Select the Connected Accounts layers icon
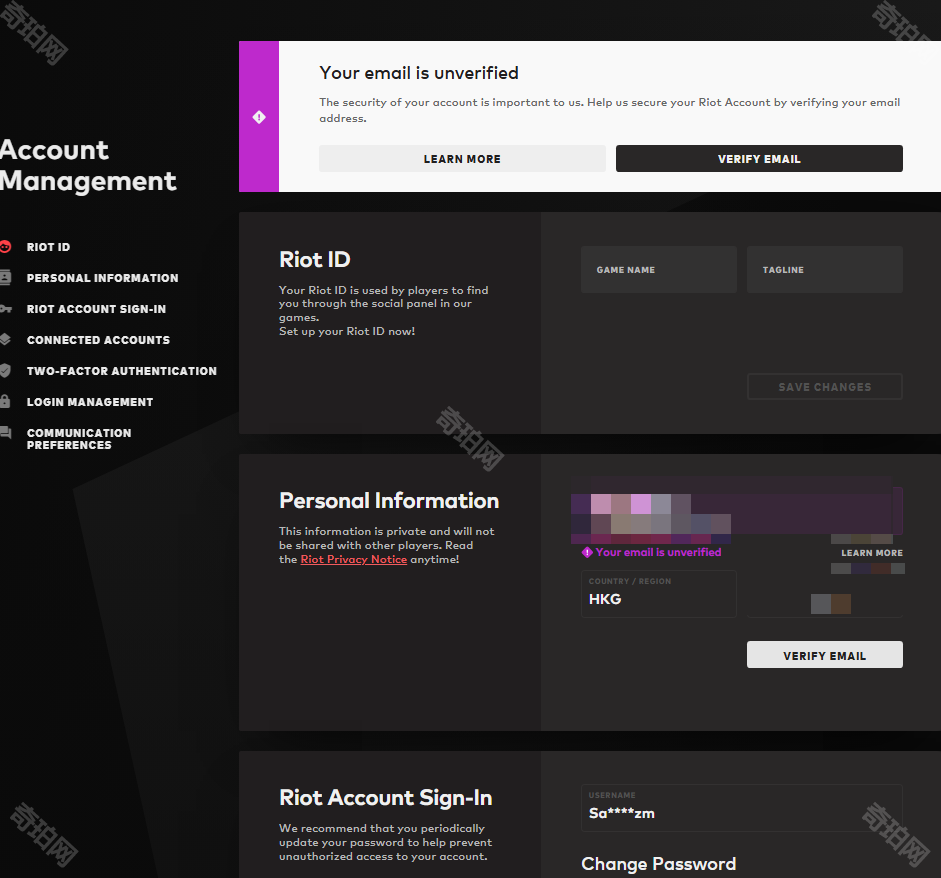 (5, 340)
